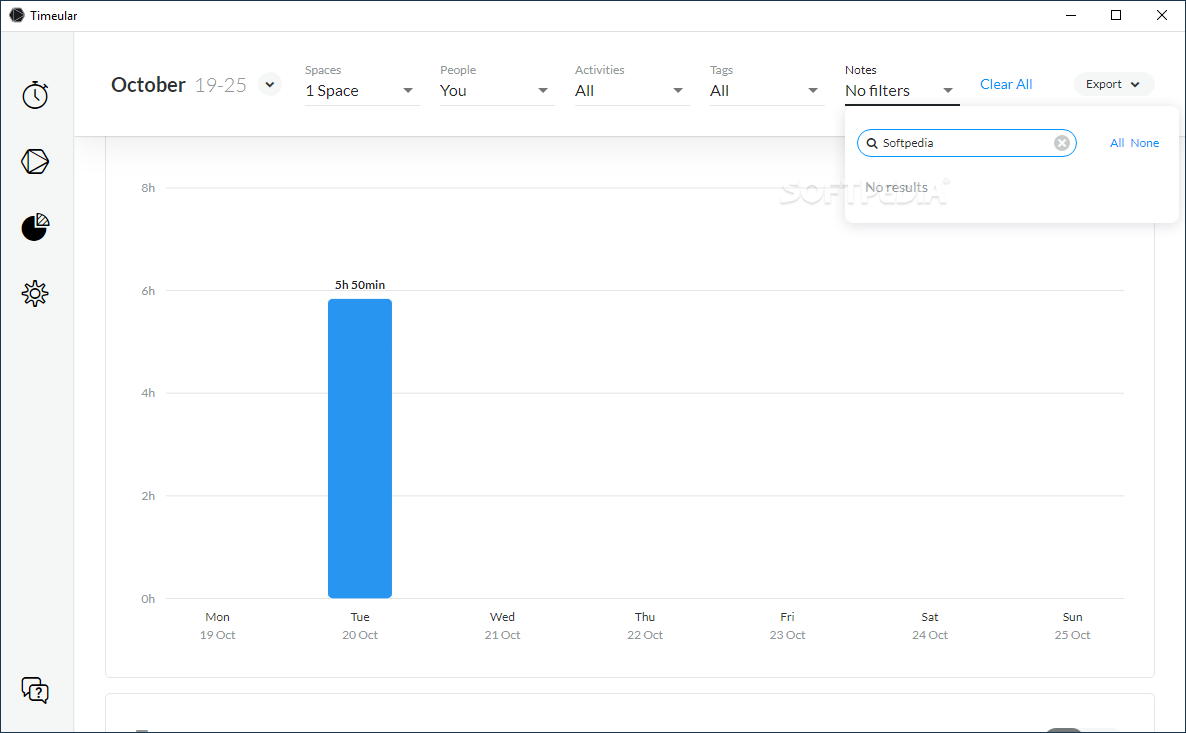
Task: Collapse the Notes No filters dropdown
Action: click(x=902, y=91)
